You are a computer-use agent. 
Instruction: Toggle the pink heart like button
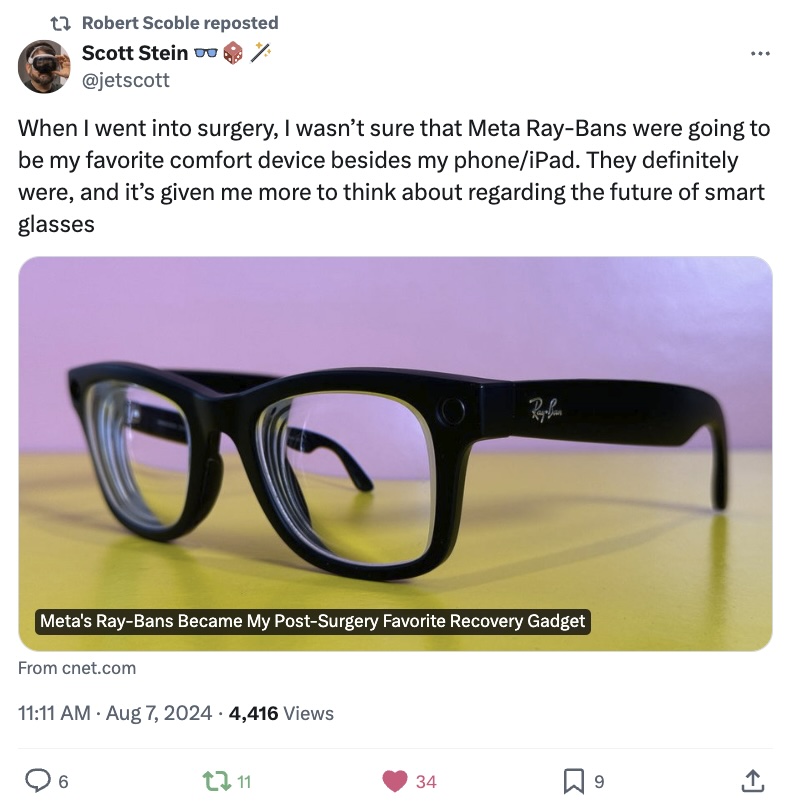[x=395, y=781]
